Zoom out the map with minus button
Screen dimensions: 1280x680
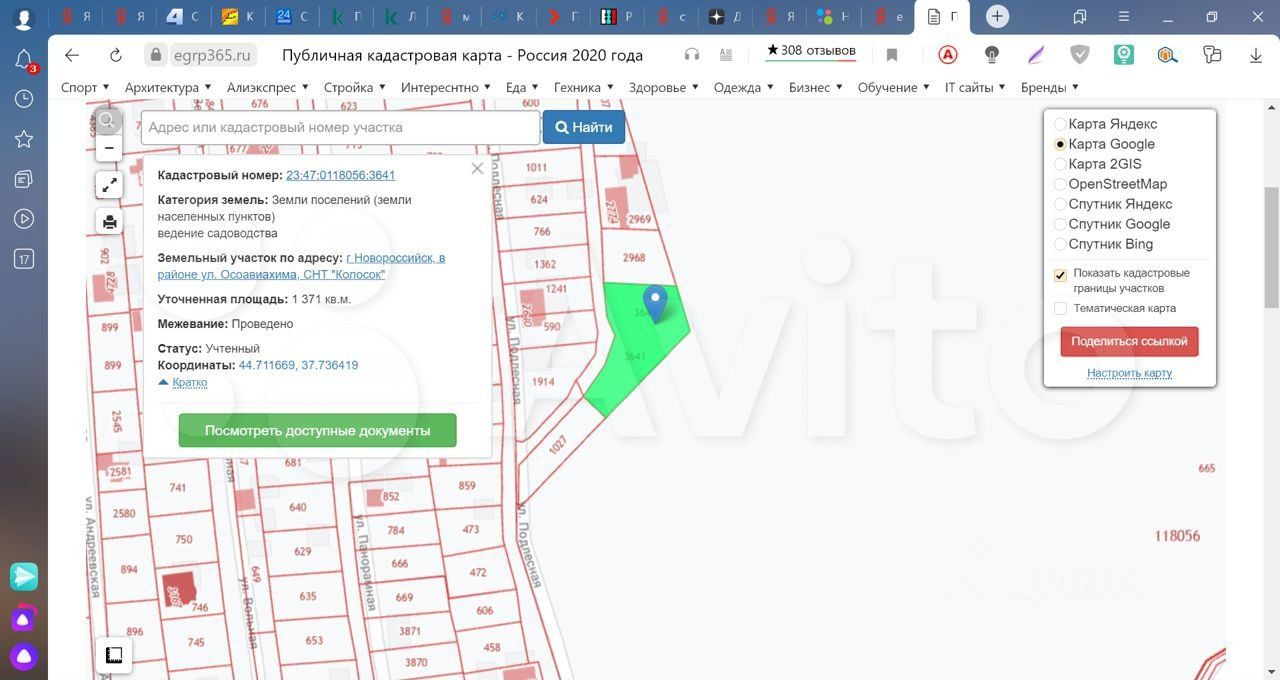[x=109, y=148]
